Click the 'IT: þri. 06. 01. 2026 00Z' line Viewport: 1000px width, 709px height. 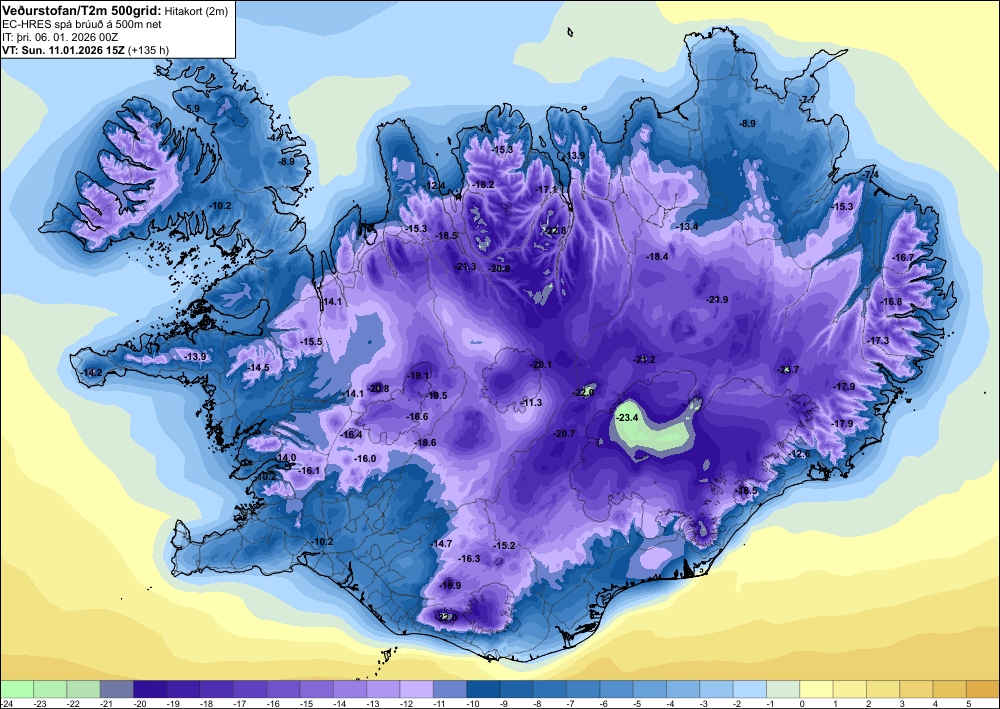coord(60,37)
